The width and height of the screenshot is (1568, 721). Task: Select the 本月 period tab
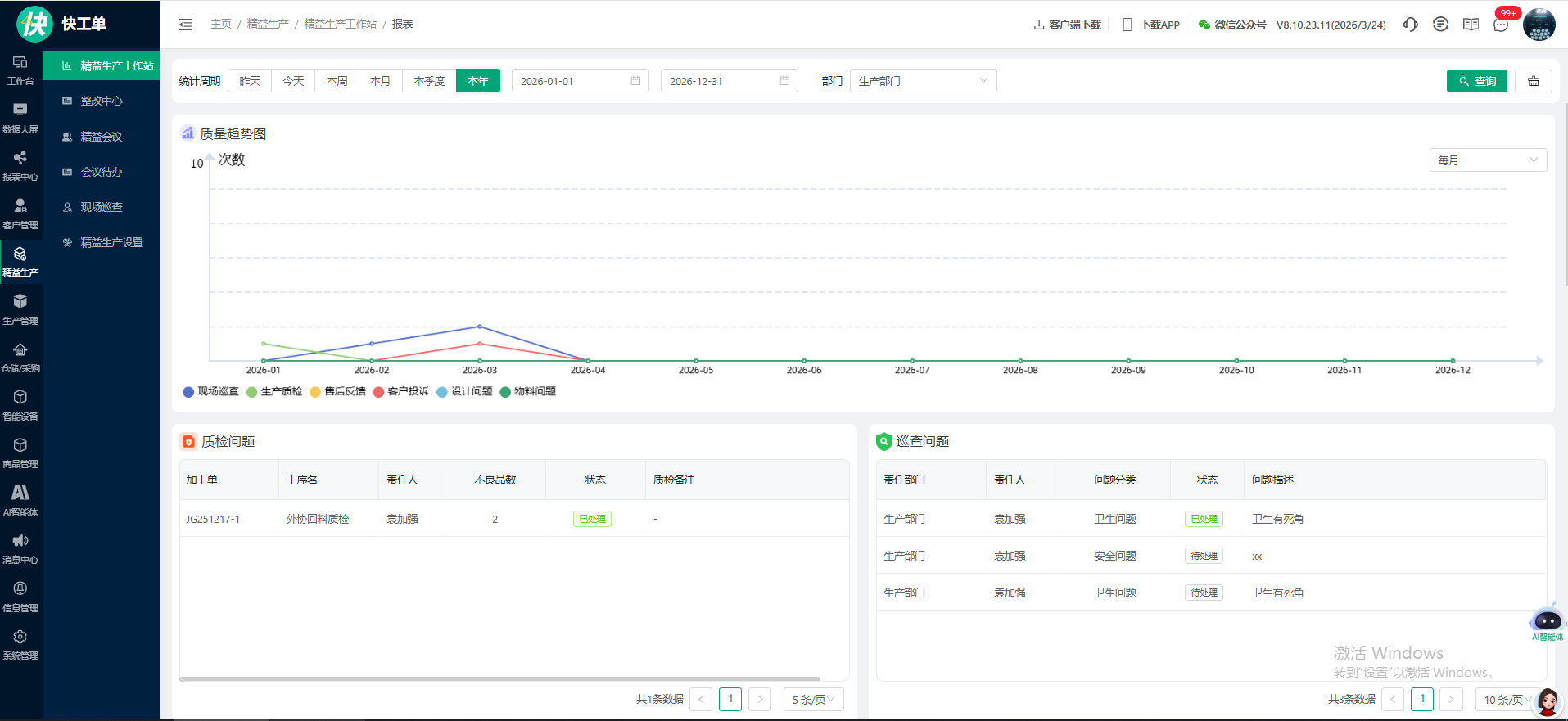[380, 81]
